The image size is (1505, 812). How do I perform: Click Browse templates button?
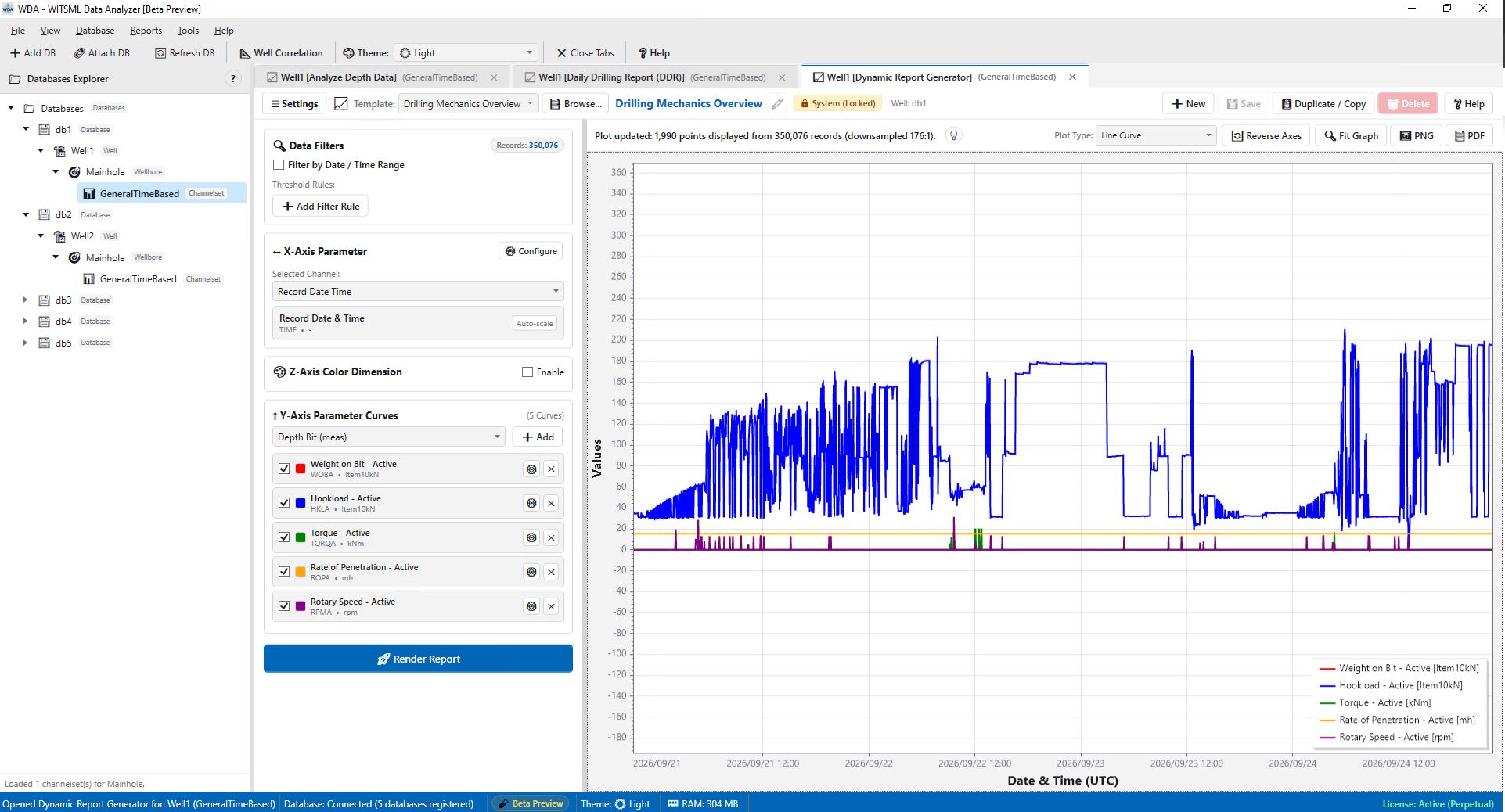click(576, 103)
